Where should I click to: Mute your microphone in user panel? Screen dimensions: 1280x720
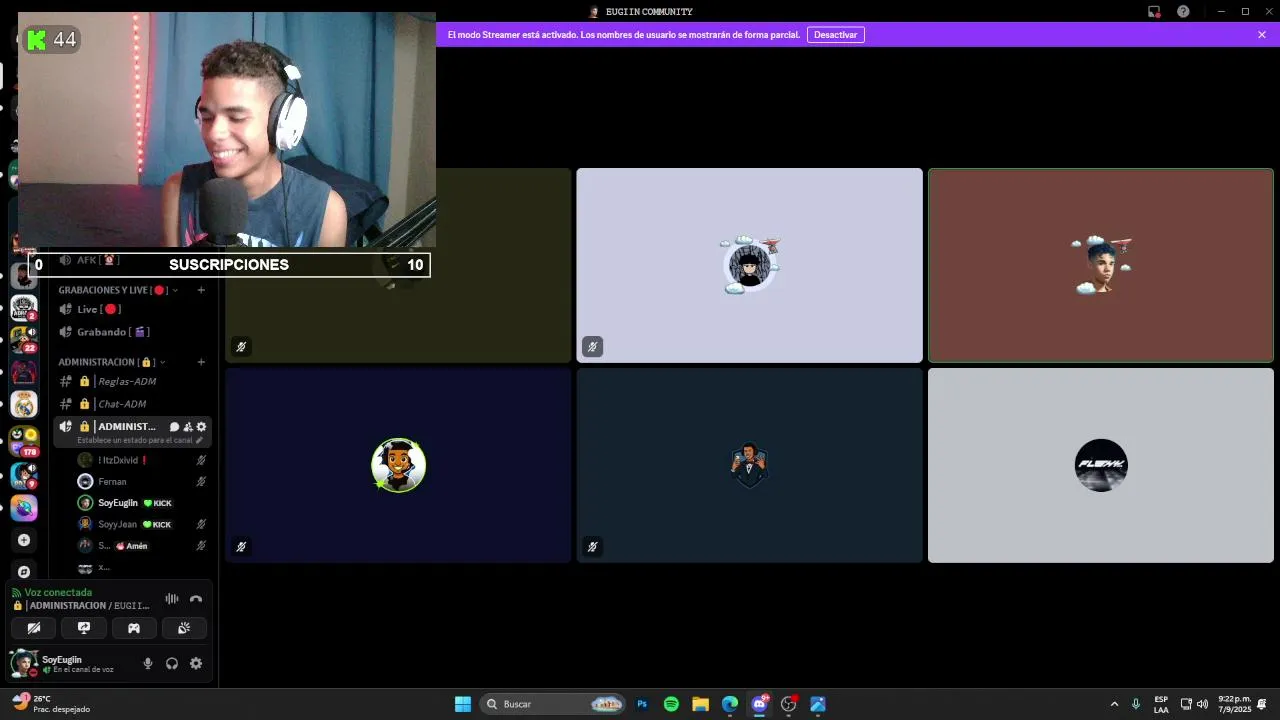(148, 663)
